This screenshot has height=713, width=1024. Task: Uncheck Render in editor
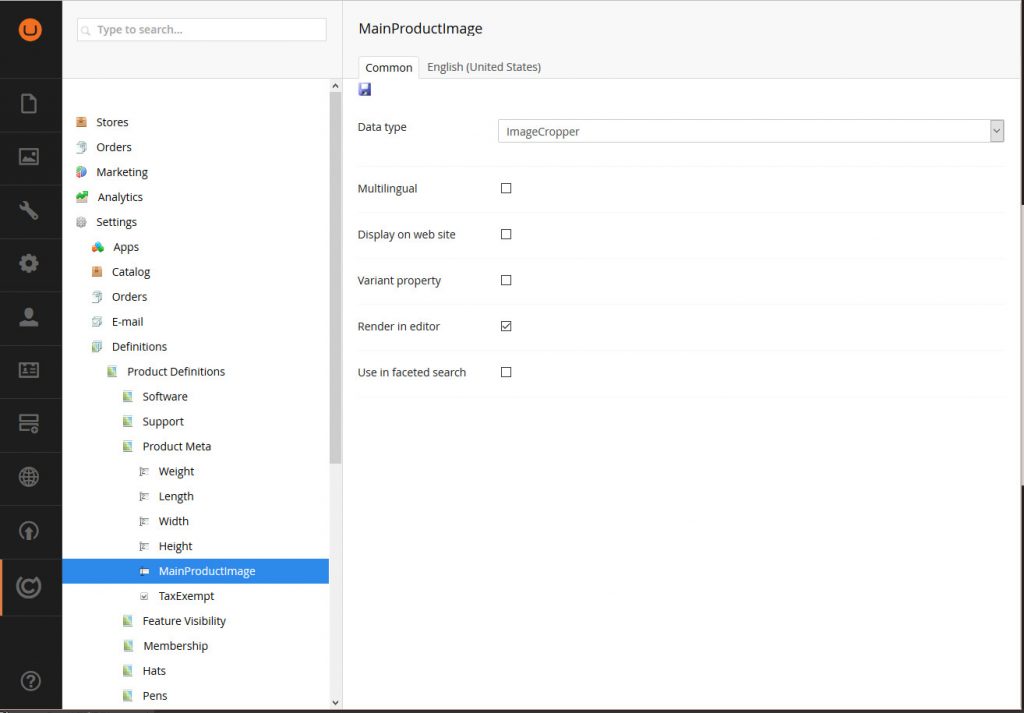click(x=506, y=326)
